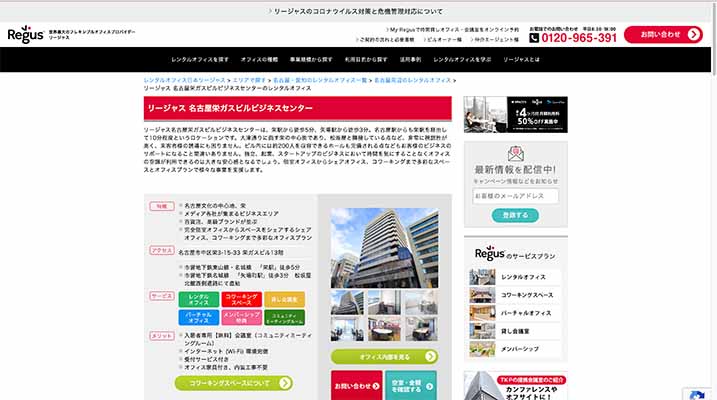Click the arrow icon on the オフィス内部を見る button
Image resolution: width=717 pixels, height=400 pixels.
[x=430, y=357]
